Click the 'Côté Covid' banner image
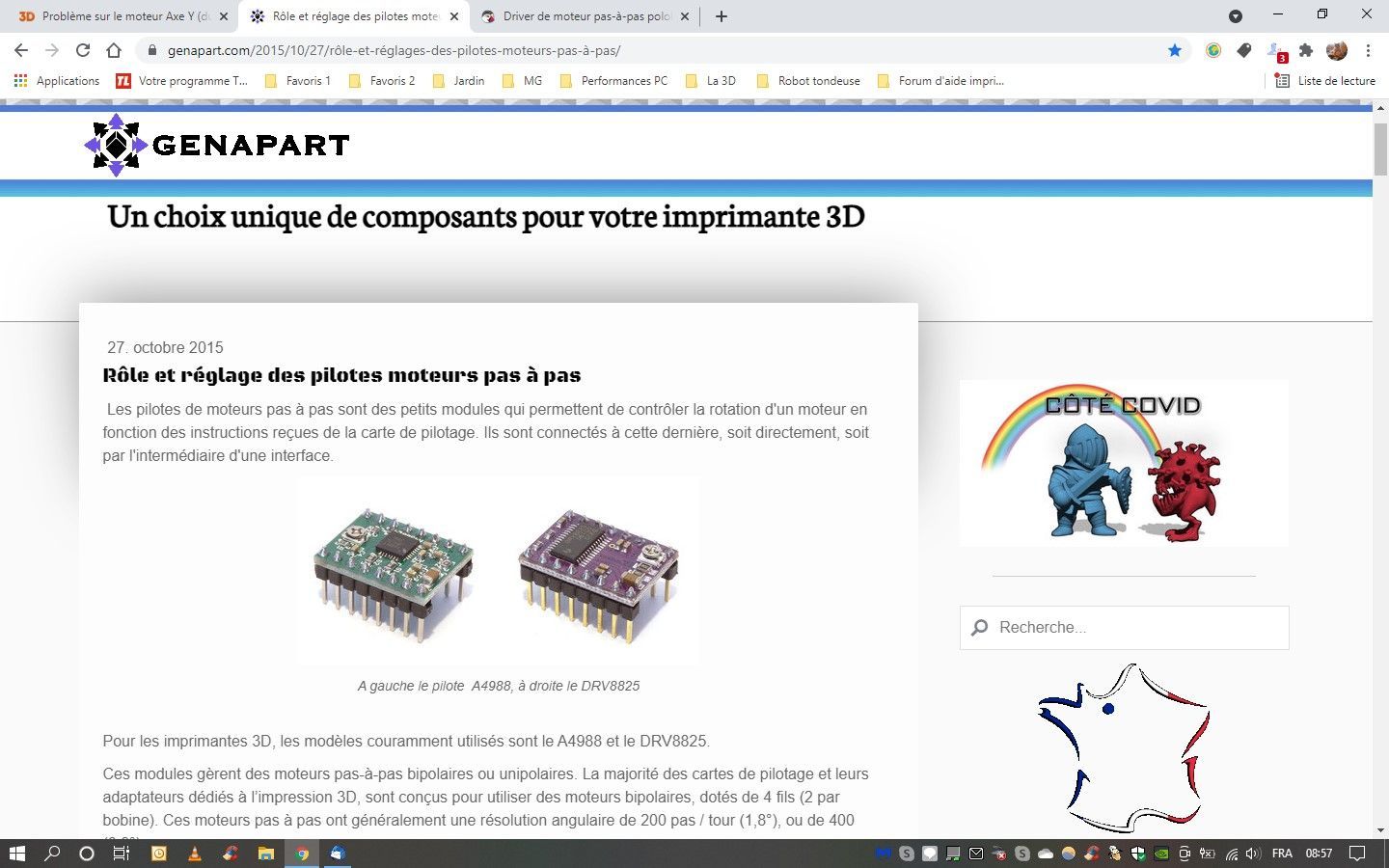Image resolution: width=1389 pixels, height=868 pixels. tap(1124, 463)
